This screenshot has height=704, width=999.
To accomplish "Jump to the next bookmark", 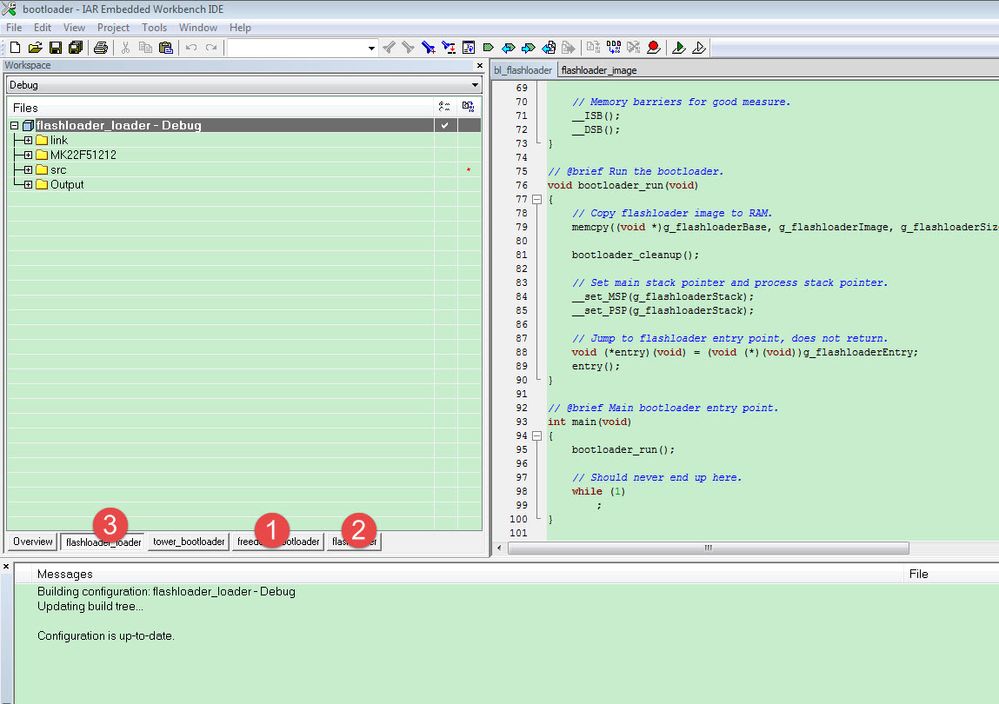I will click(528, 48).
